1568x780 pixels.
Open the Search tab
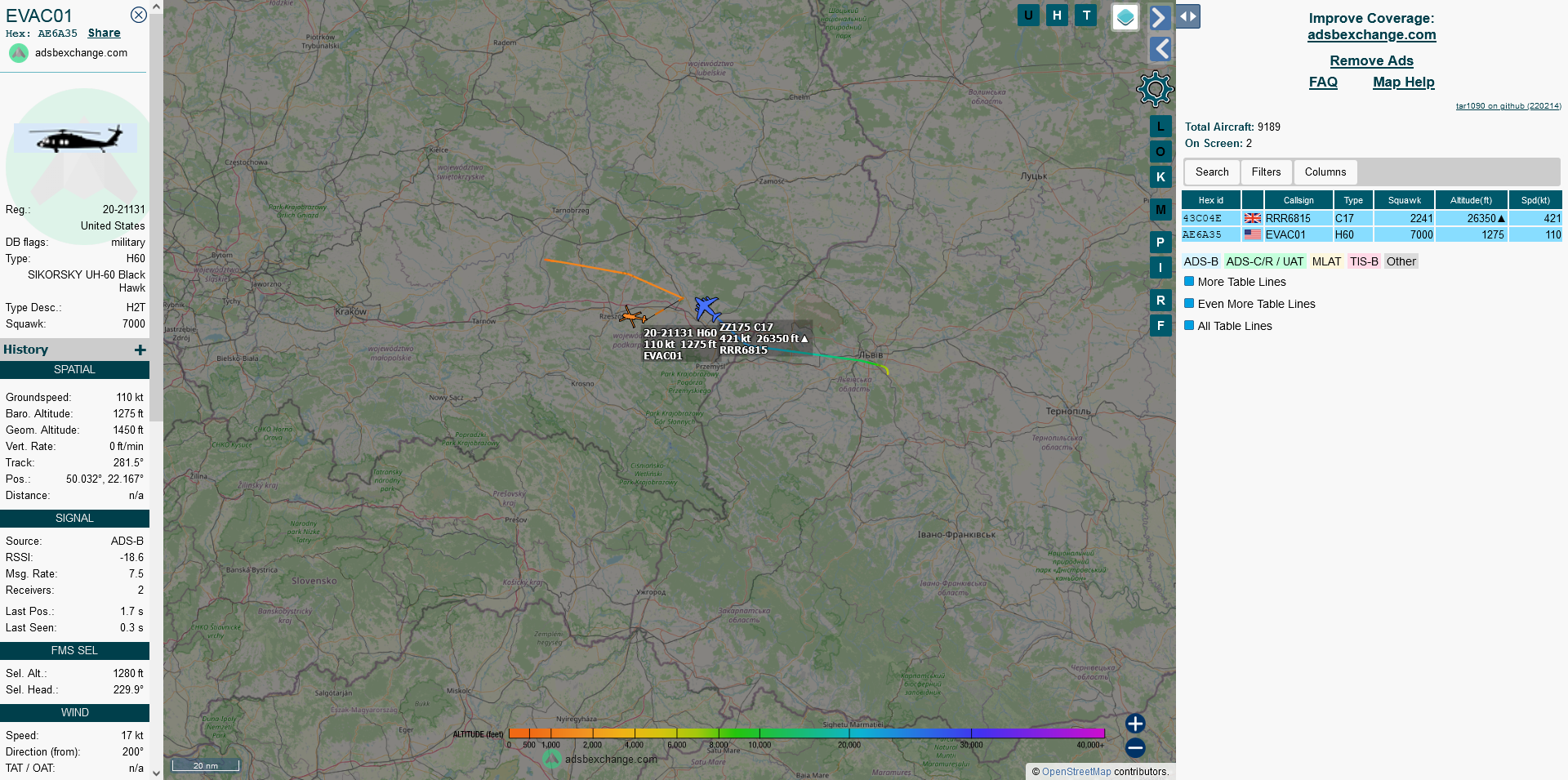[1212, 172]
